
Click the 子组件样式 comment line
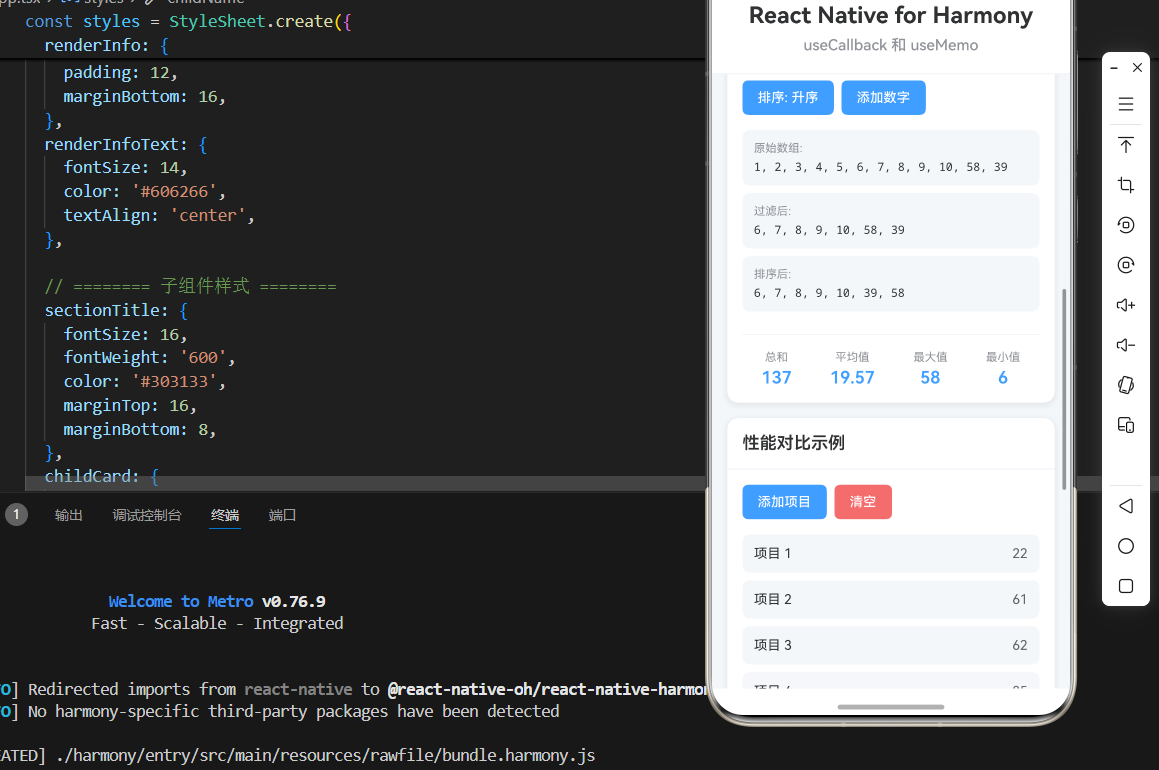tap(190, 286)
